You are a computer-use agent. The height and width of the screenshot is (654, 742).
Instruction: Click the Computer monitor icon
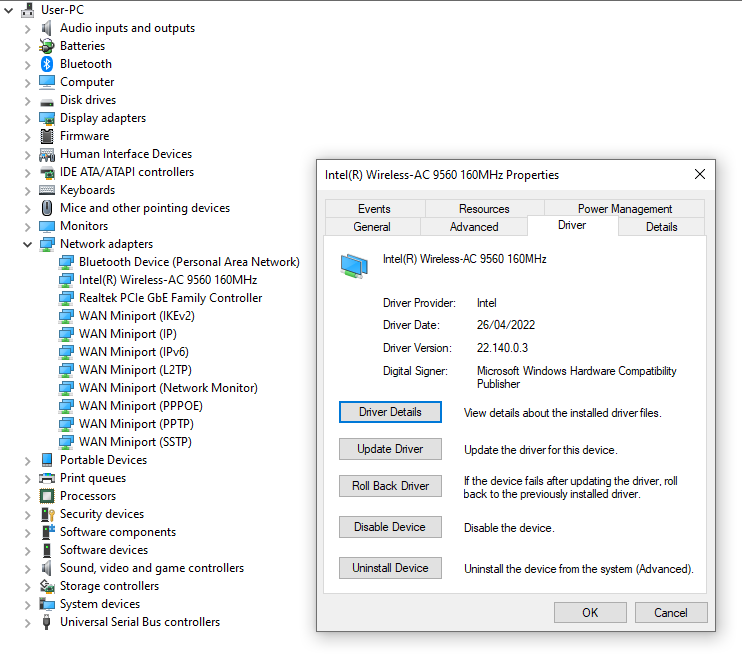coord(46,82)
